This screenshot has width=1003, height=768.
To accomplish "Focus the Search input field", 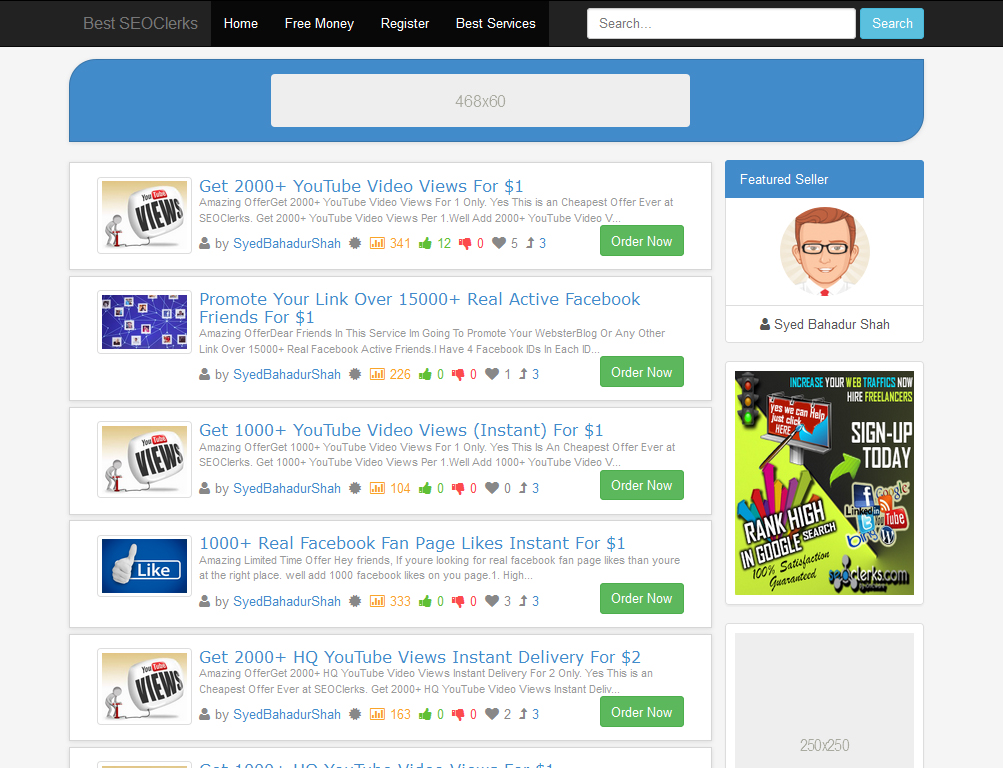I will tap(721, 24).
